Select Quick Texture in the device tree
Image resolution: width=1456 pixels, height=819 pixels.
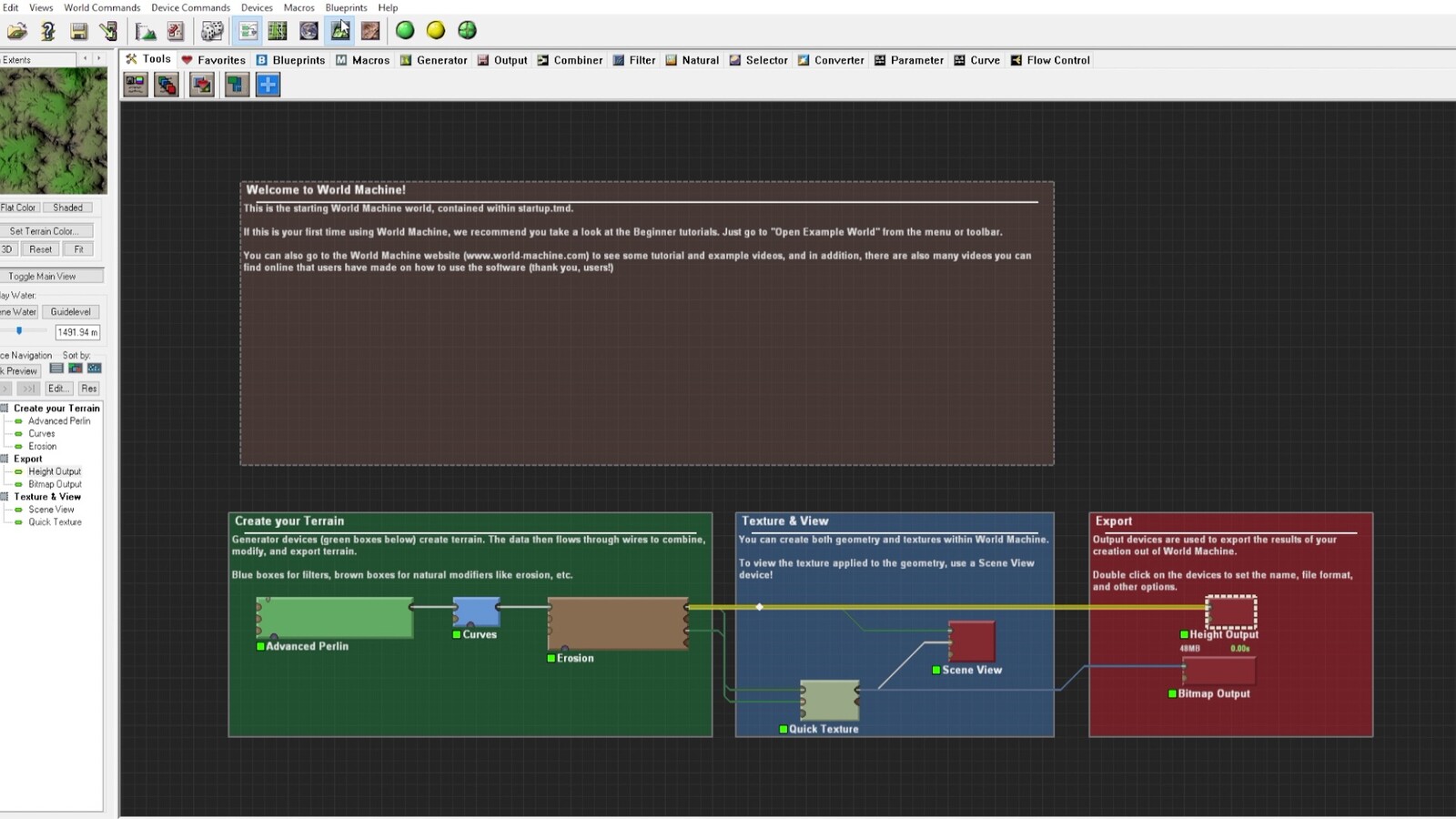(x=55, y=522)
